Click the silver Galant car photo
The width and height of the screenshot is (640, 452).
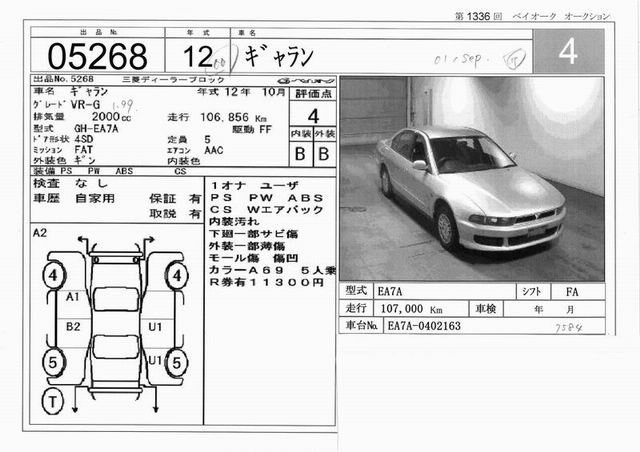coord(472,179)
